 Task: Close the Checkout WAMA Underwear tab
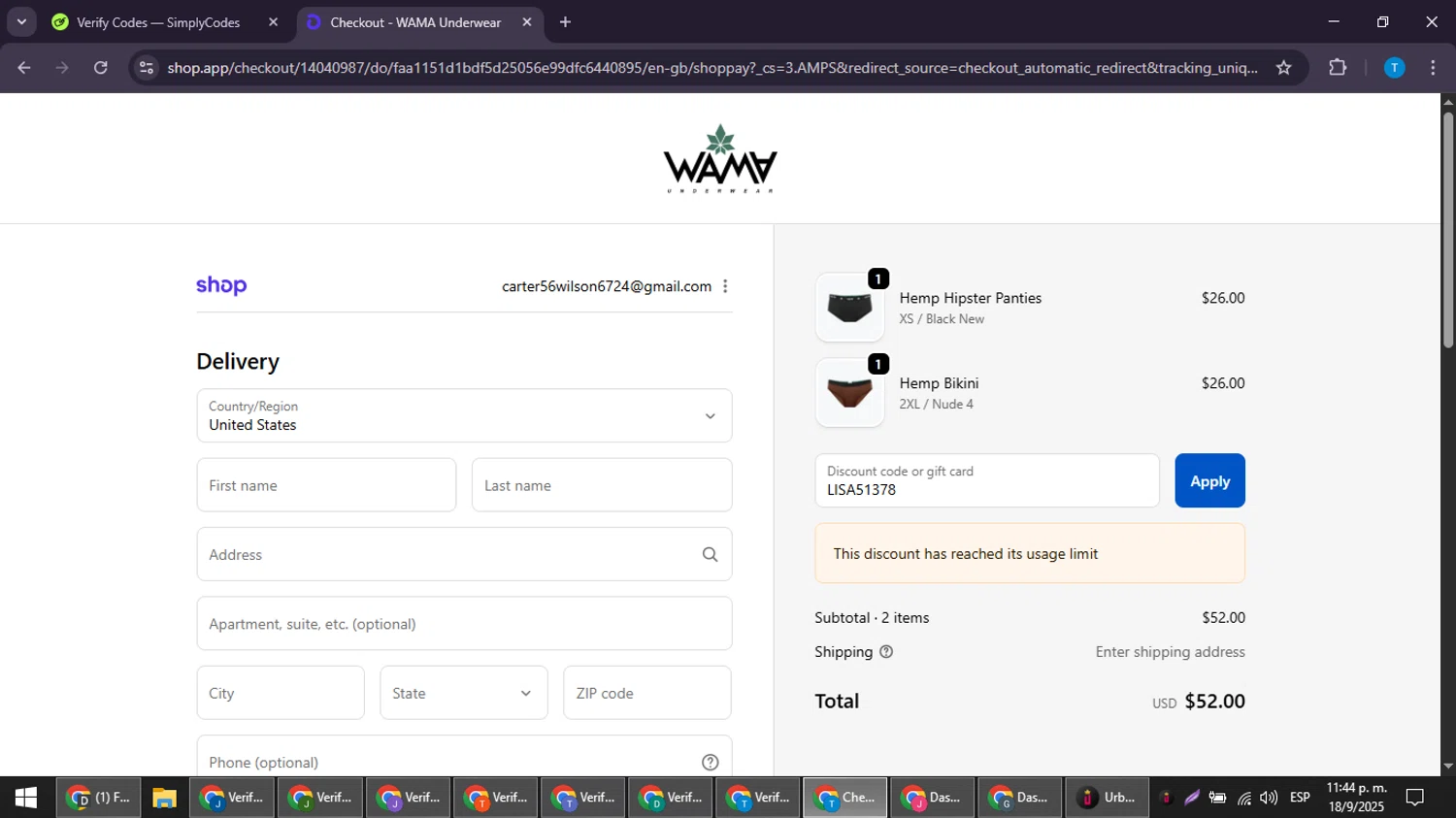tap(527, 22)
